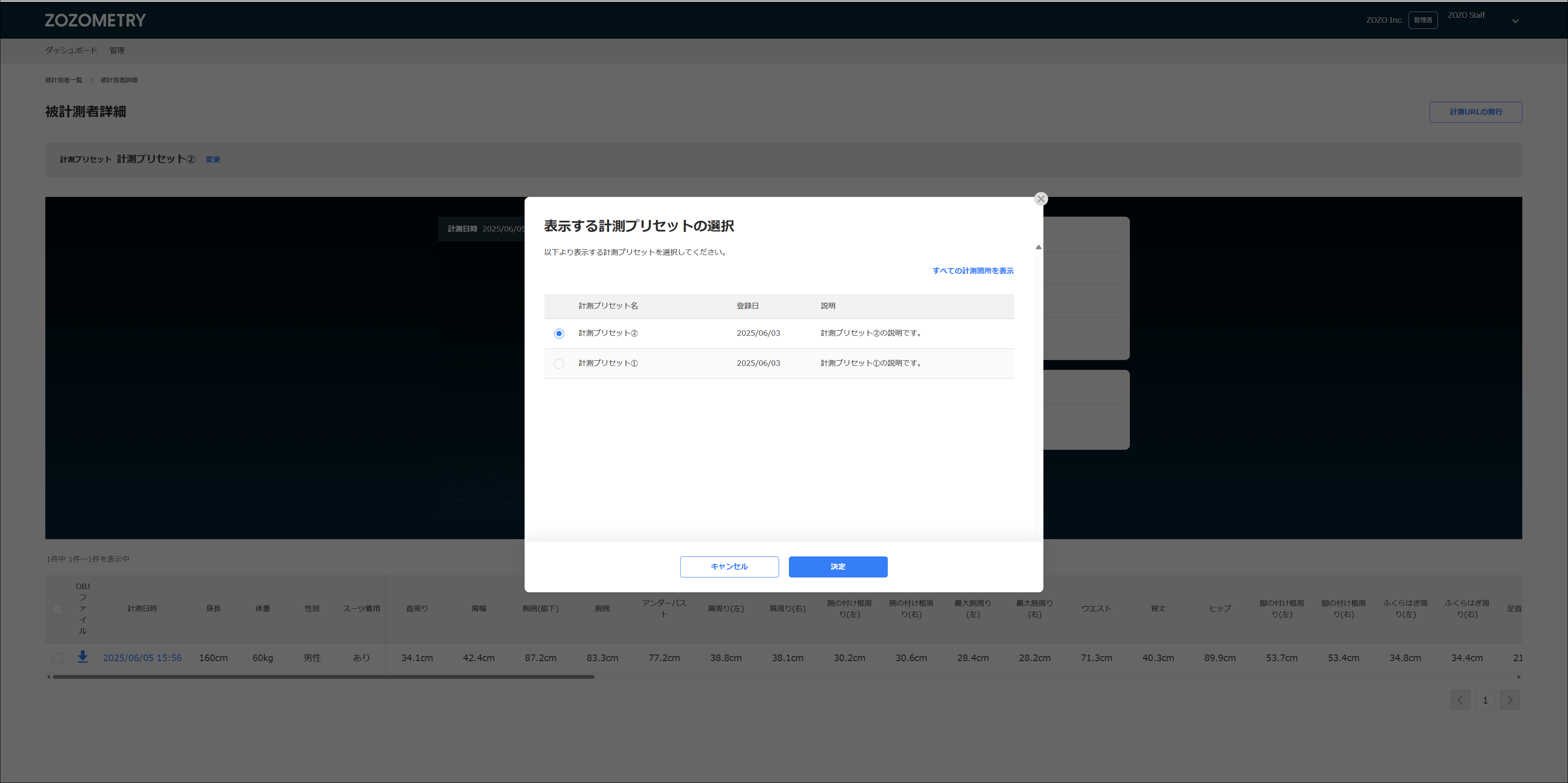Click the ZOZOMETRY logo

[96, 21]
